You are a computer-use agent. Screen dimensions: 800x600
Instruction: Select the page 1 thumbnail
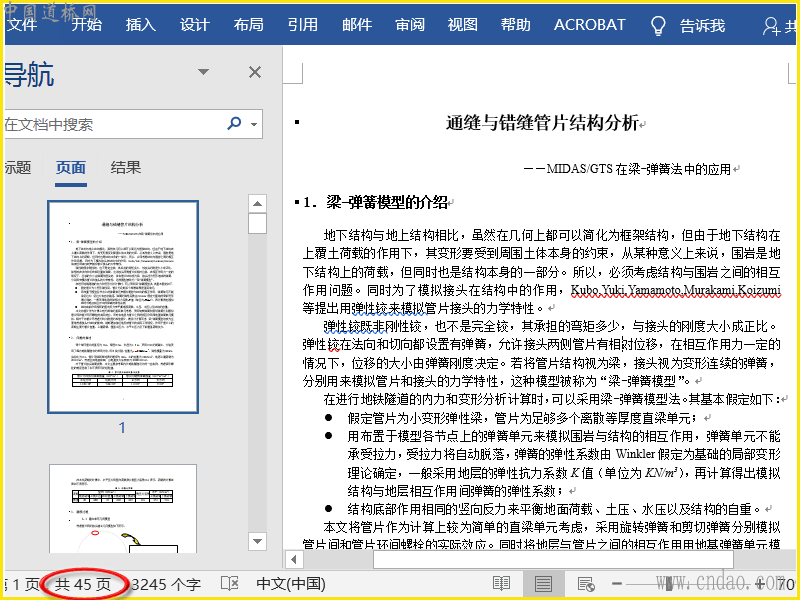click(122, 306)
